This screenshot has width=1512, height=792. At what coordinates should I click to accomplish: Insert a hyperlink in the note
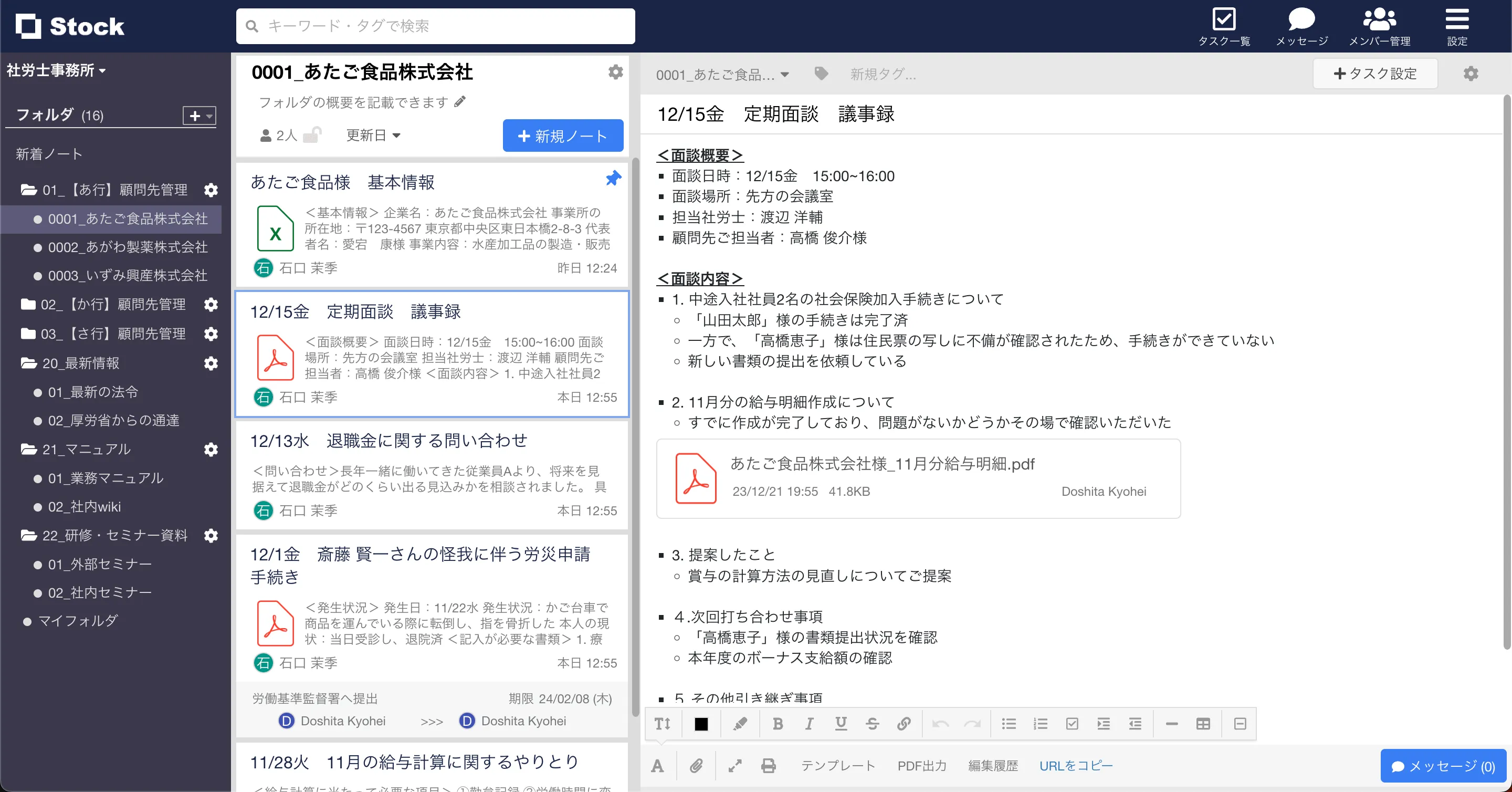904,724
